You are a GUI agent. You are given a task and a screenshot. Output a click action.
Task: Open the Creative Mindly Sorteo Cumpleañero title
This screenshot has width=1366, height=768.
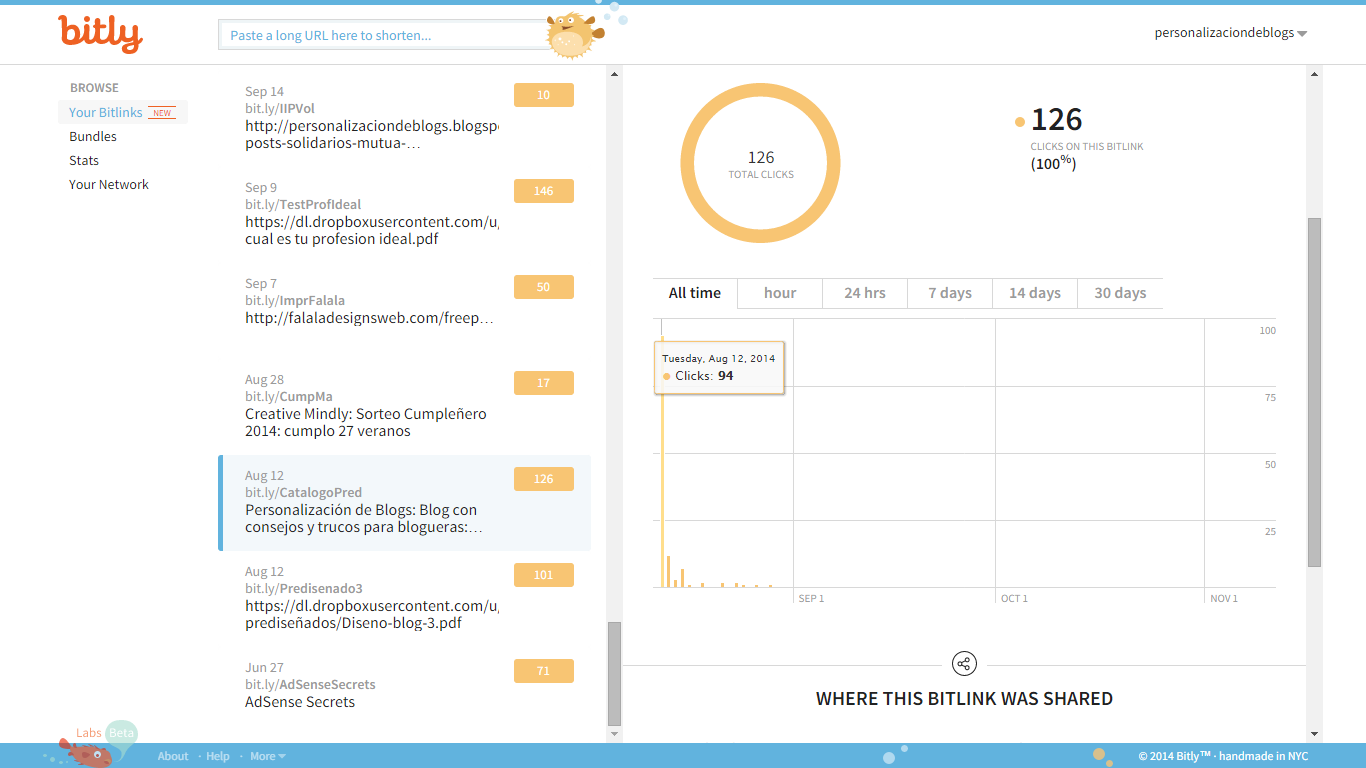pos(366,422)
